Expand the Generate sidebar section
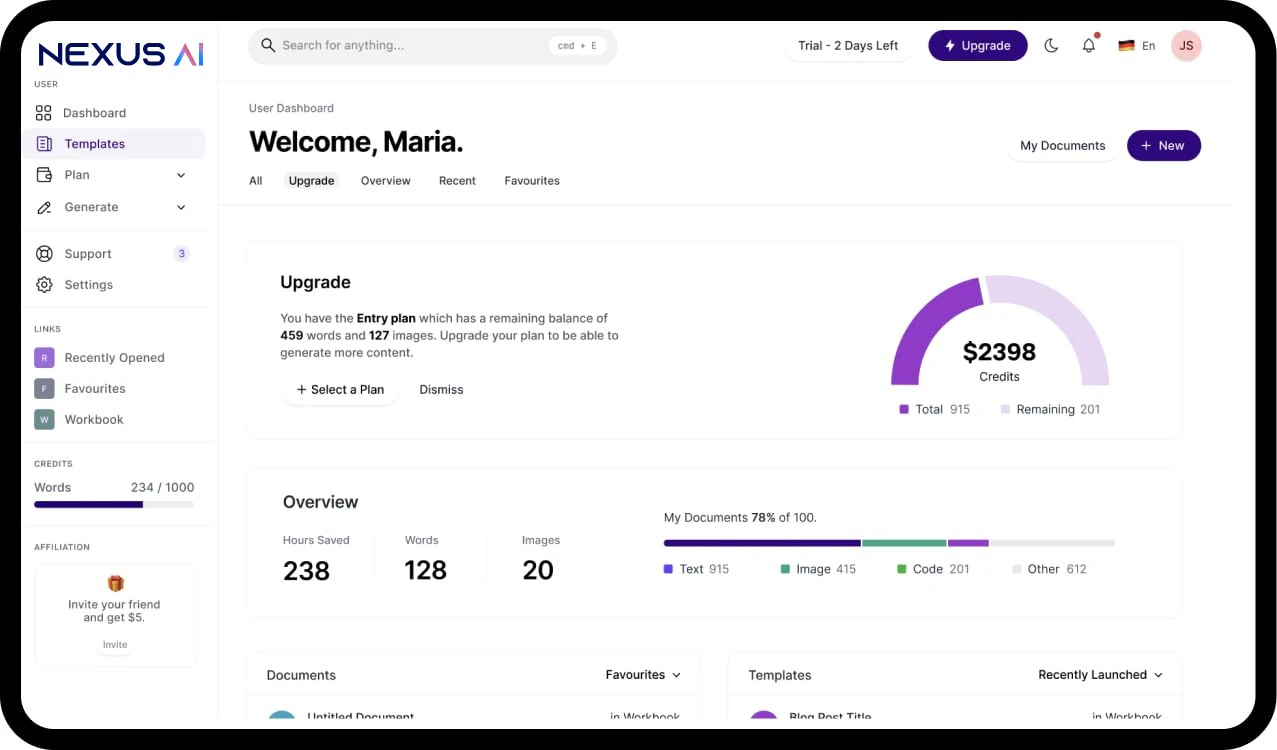The width and height of the screenshot is (1277, 750). pyautogui.click(x=180, y=207)
